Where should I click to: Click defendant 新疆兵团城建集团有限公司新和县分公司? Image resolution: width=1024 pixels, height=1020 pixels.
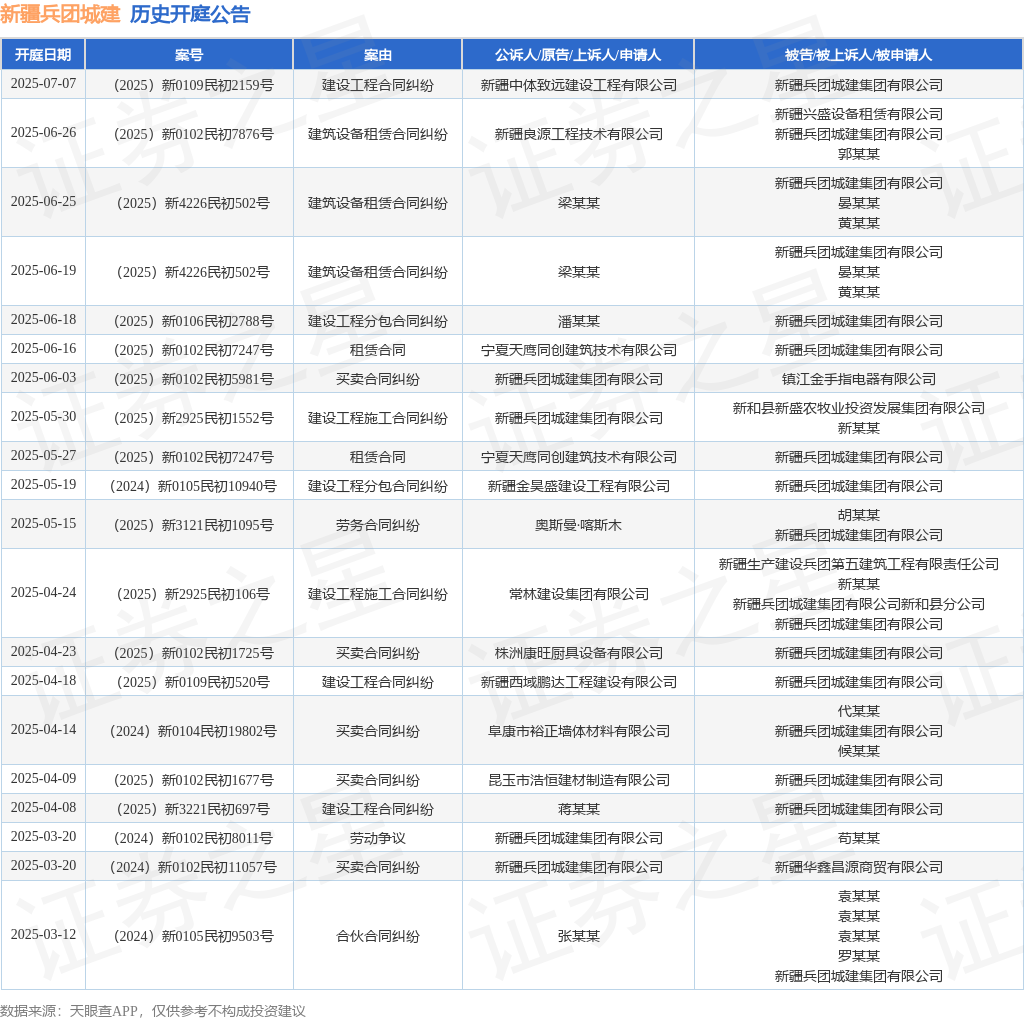pos(858,604)
